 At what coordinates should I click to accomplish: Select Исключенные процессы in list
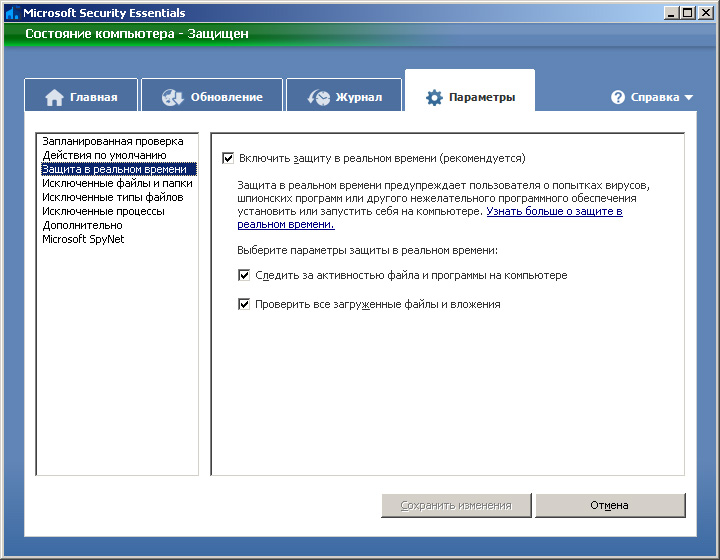coord(103,212)
